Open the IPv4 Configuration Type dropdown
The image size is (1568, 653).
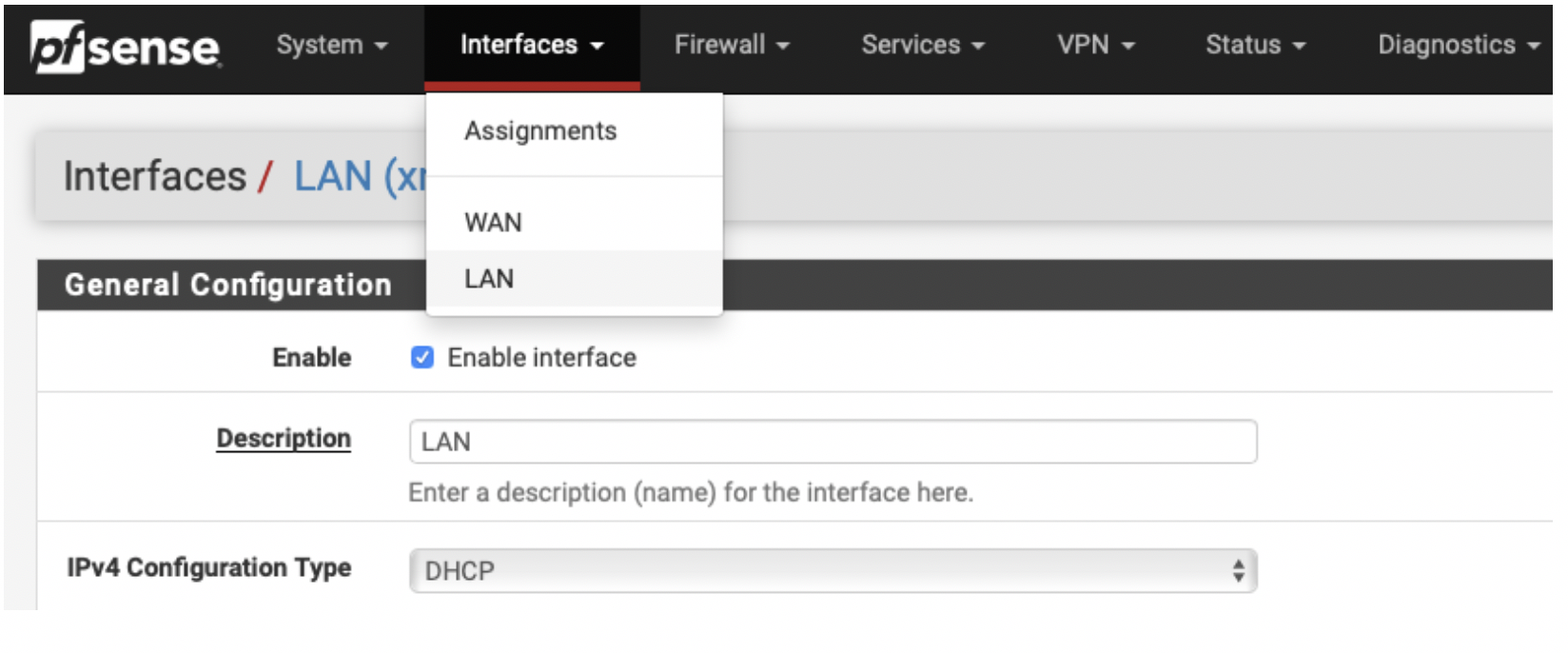click(833, 571)
